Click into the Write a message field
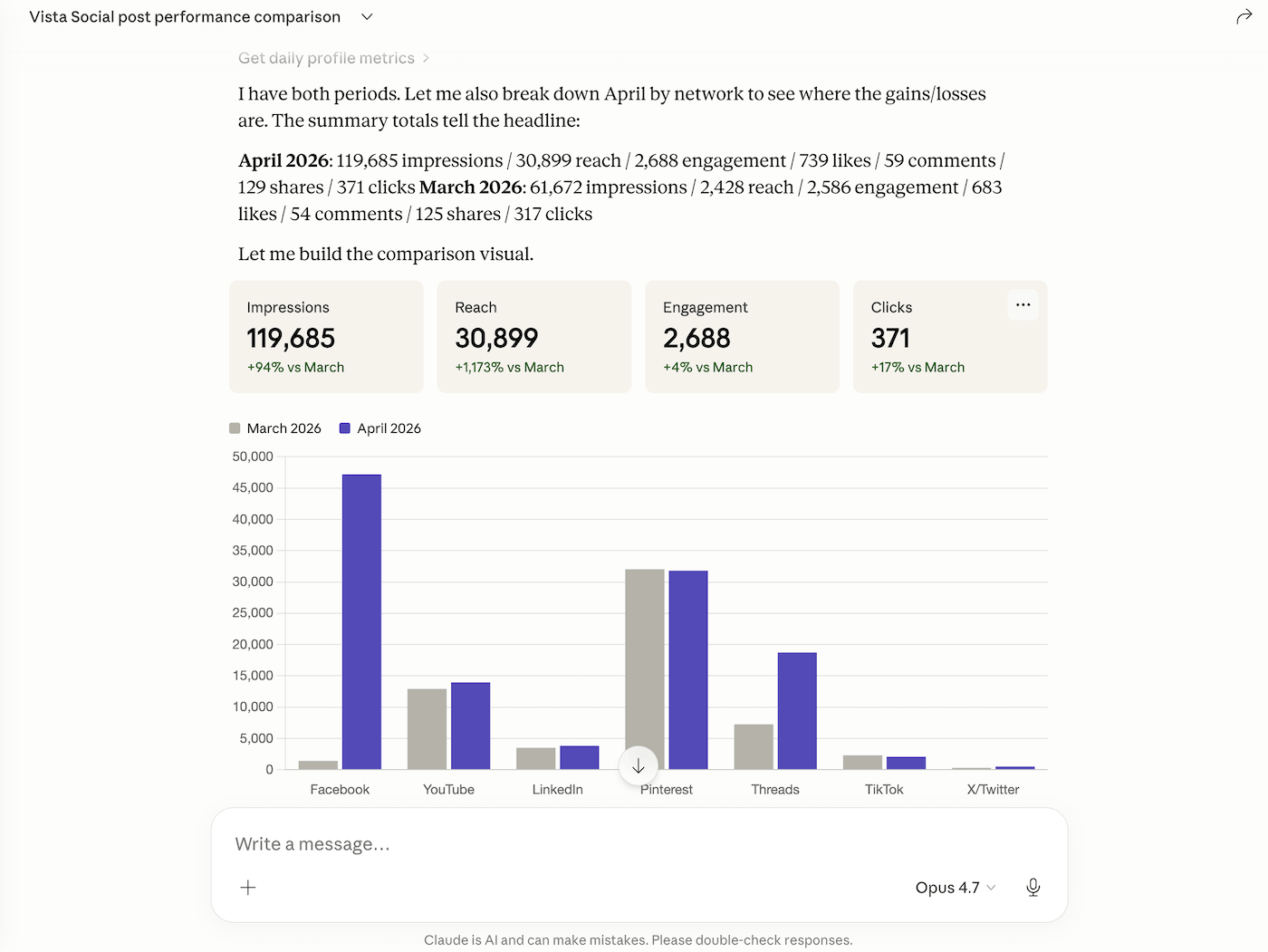 (639, 844)
